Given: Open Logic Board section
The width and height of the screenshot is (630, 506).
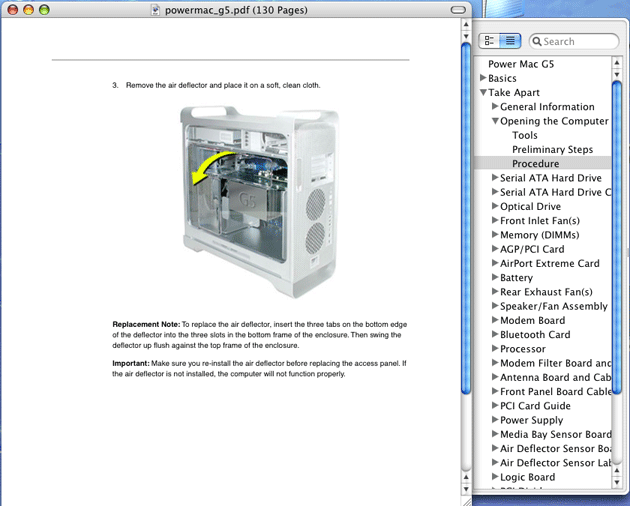Looking at the screenshot, I should [528, 477].
